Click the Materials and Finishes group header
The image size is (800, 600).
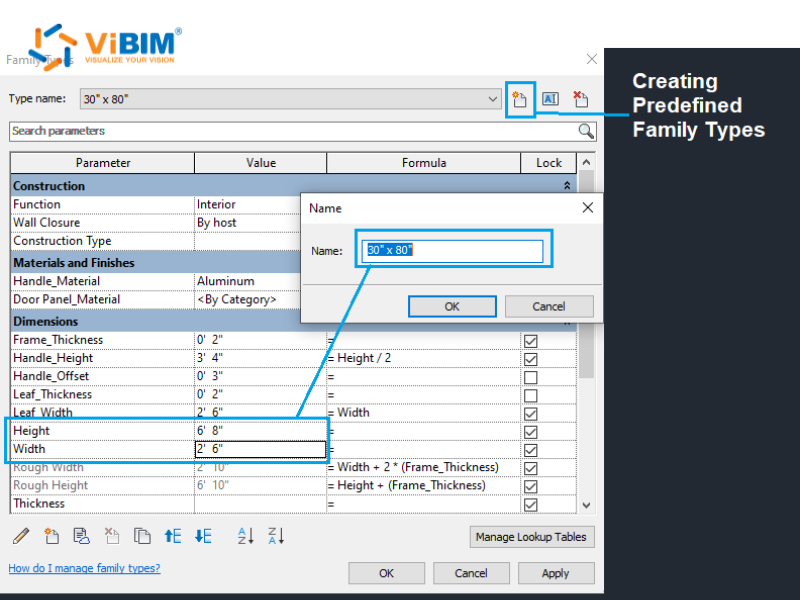coord(156,263)
